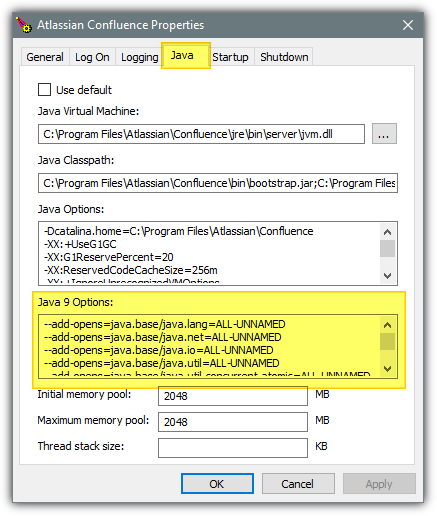Click the Initial memory pool field

point(233,396)
